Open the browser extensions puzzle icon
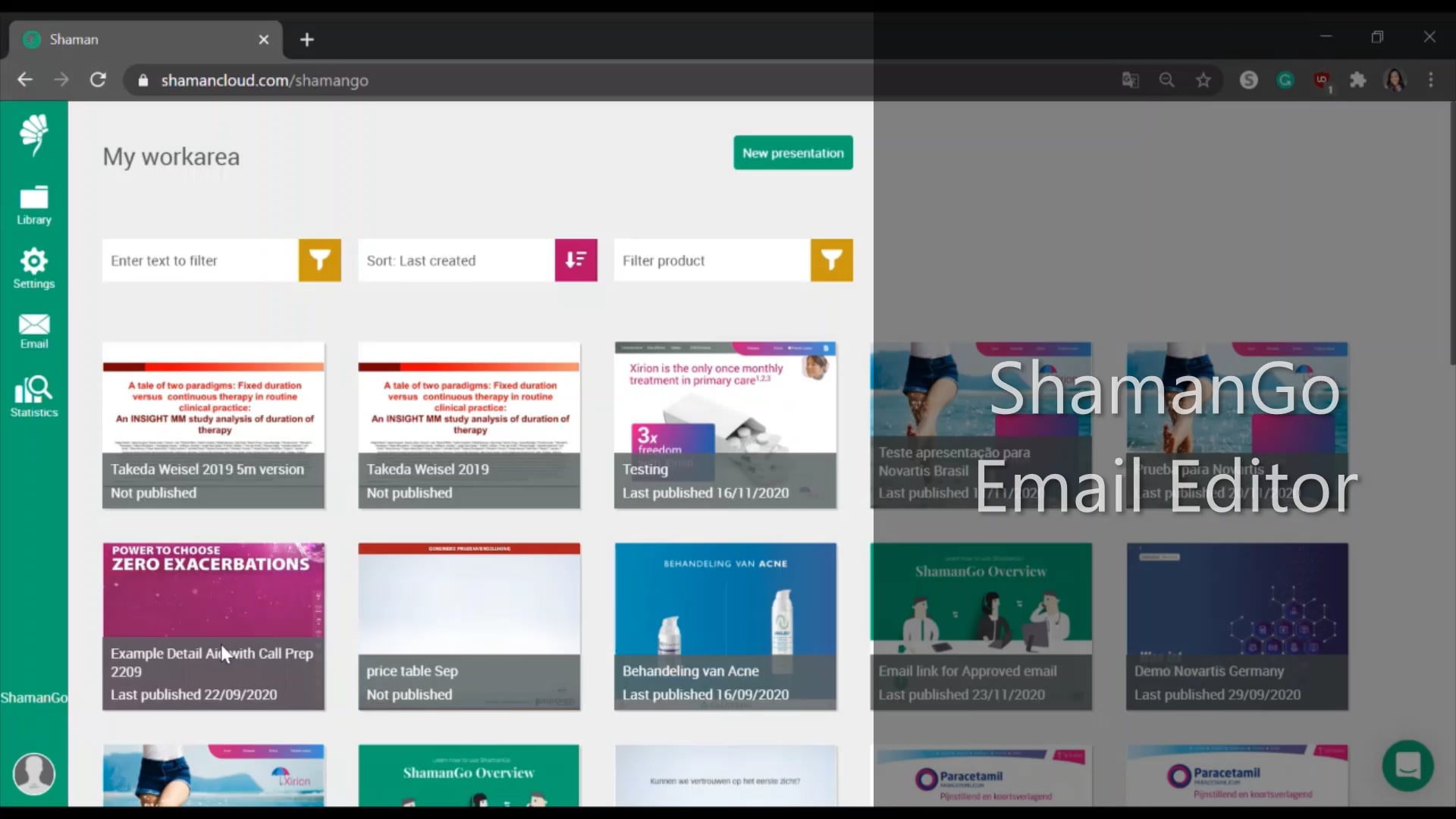This screenshot has width=1456, height=819. [1358, 80]
